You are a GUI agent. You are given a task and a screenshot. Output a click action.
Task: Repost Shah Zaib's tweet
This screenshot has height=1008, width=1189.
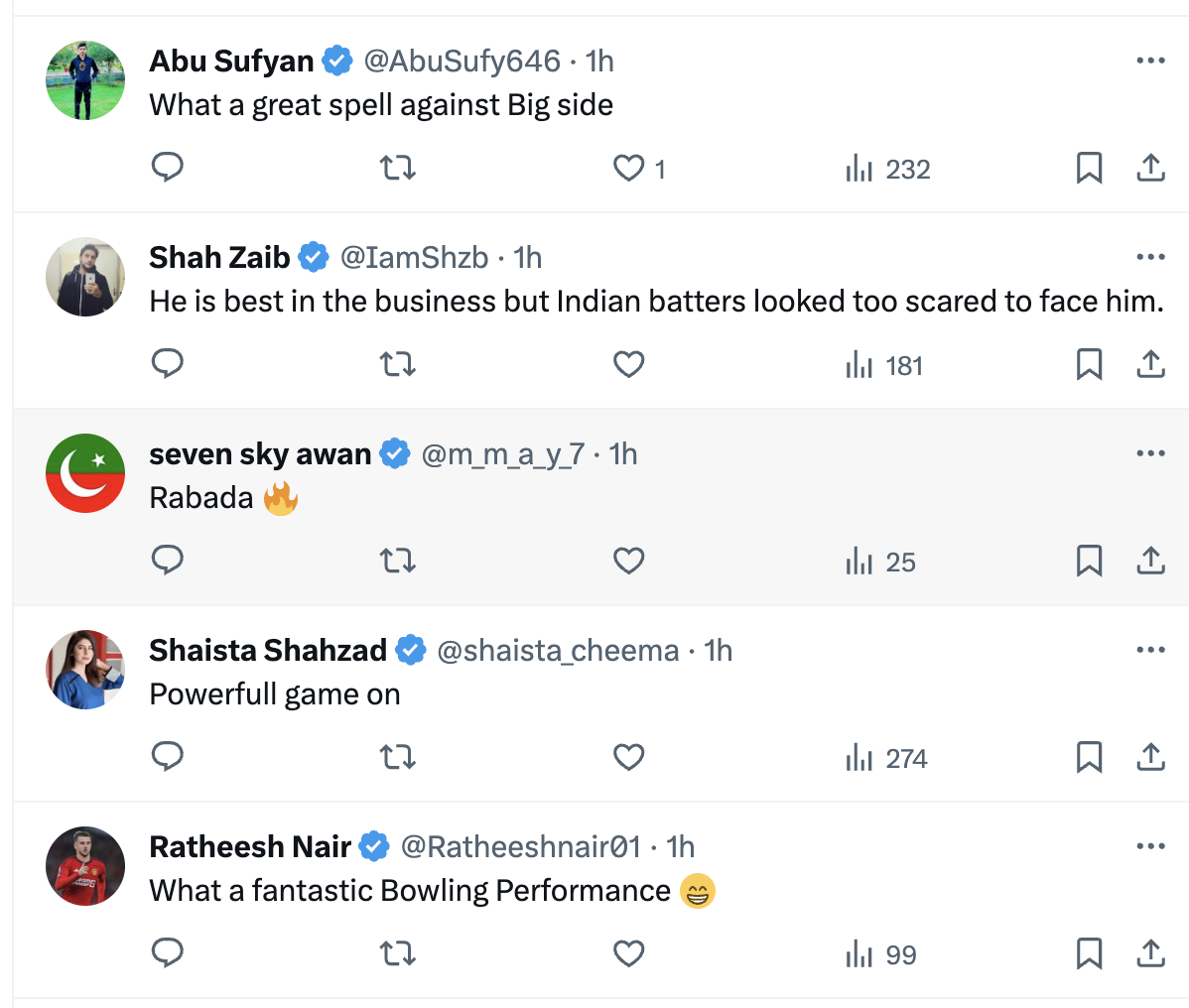[398, 365]
